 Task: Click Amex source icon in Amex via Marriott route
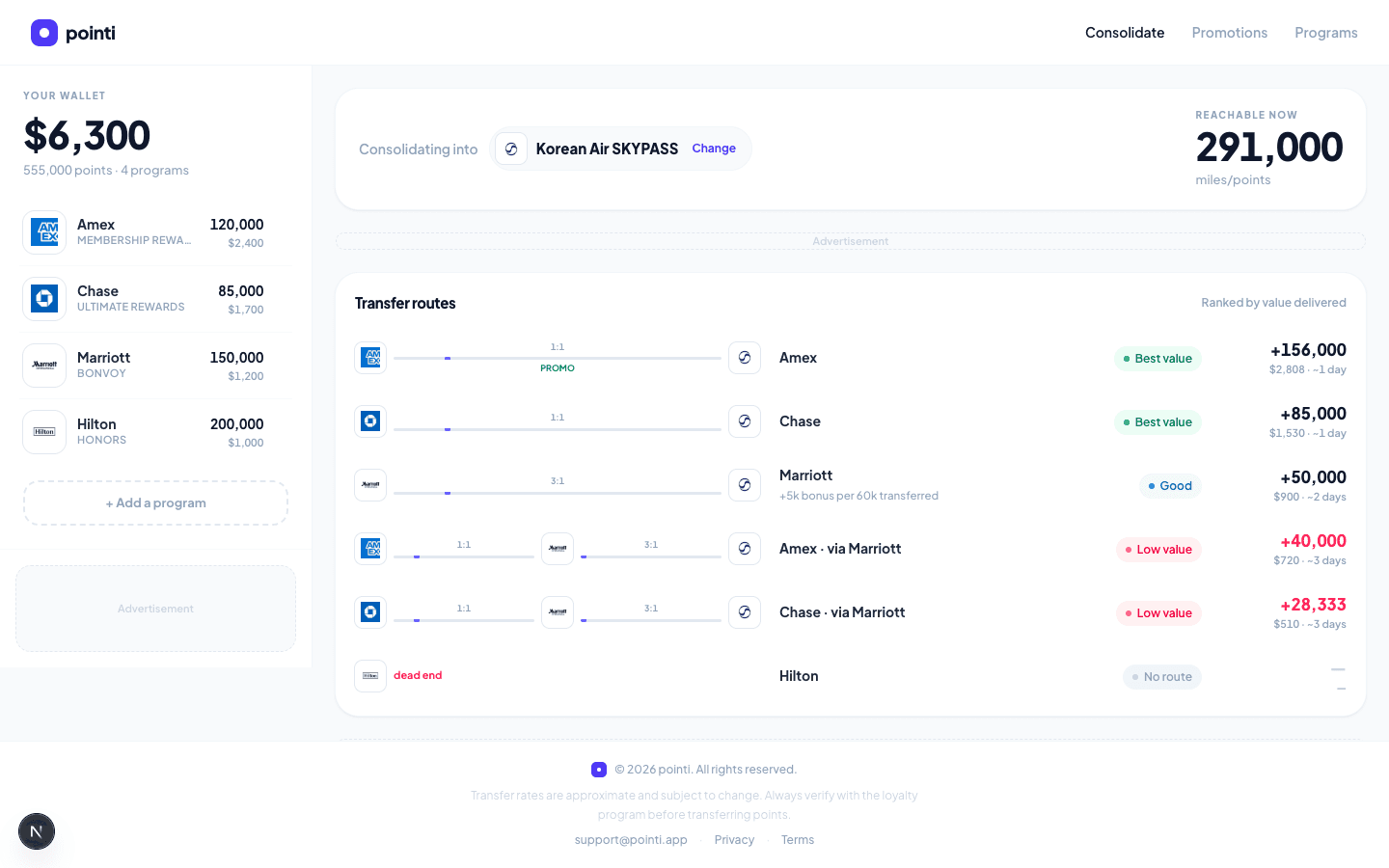tap(370, 549)
